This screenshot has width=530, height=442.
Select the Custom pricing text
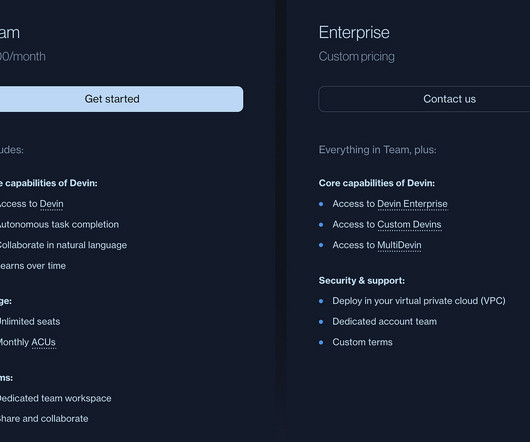[x=357, y=56]
